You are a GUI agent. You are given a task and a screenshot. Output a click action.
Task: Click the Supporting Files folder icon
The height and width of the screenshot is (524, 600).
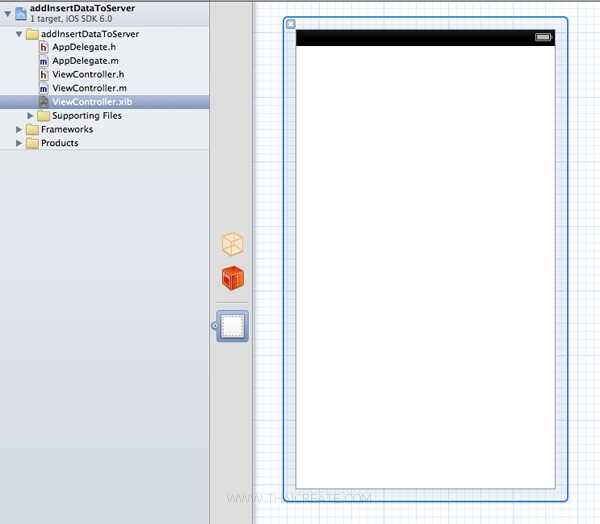(44, 116)
